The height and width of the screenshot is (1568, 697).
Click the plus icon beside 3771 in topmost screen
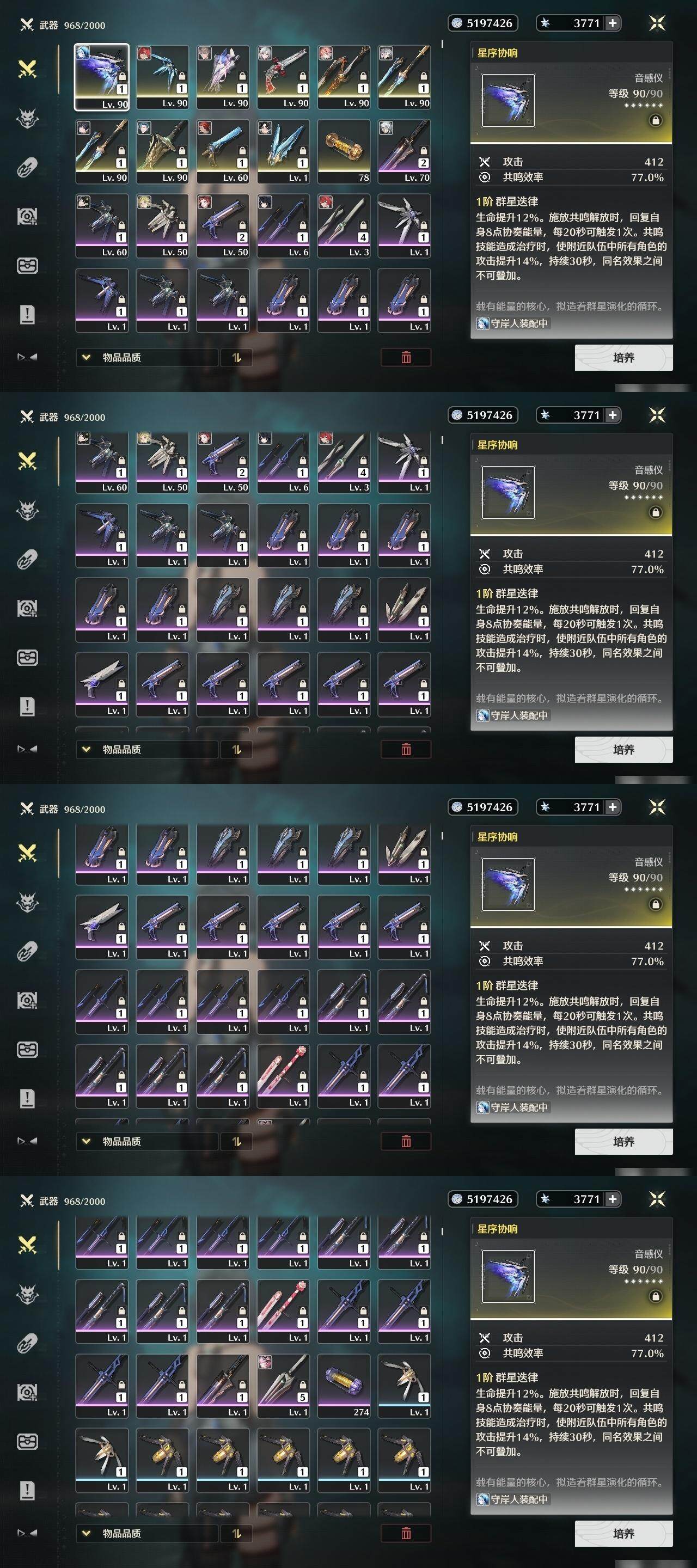(613, 23)
